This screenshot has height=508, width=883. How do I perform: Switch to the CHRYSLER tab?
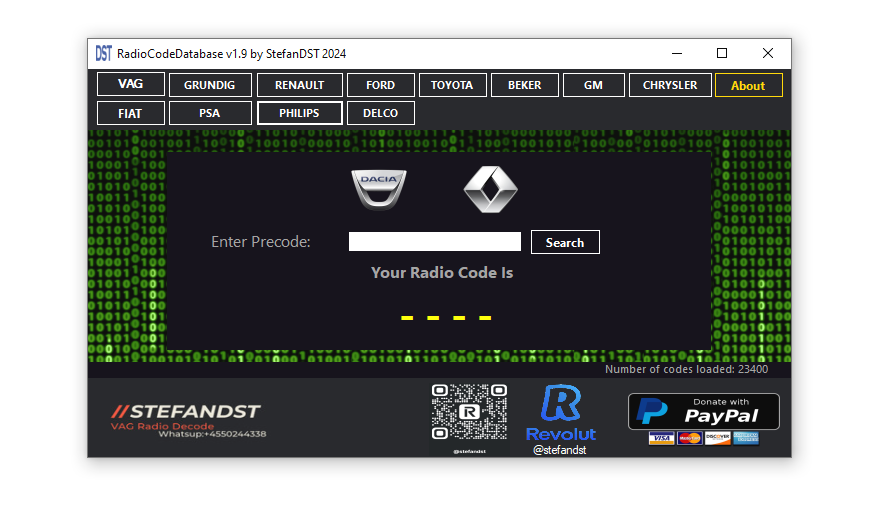pyautogui.click(x=670, y=85)
